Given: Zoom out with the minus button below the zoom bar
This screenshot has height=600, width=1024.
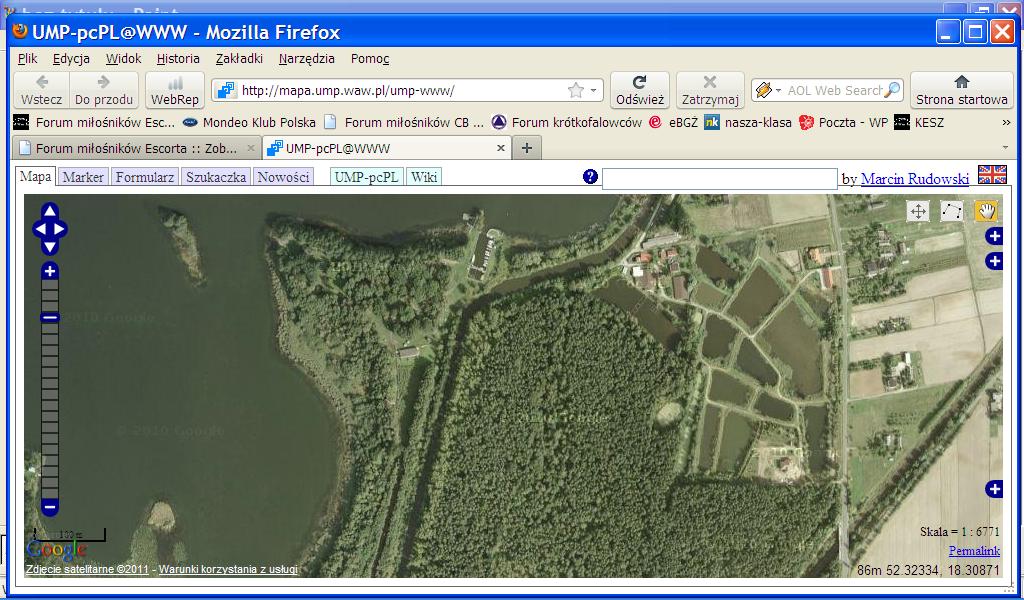Looking at the screenshot, I should point(50,506).
